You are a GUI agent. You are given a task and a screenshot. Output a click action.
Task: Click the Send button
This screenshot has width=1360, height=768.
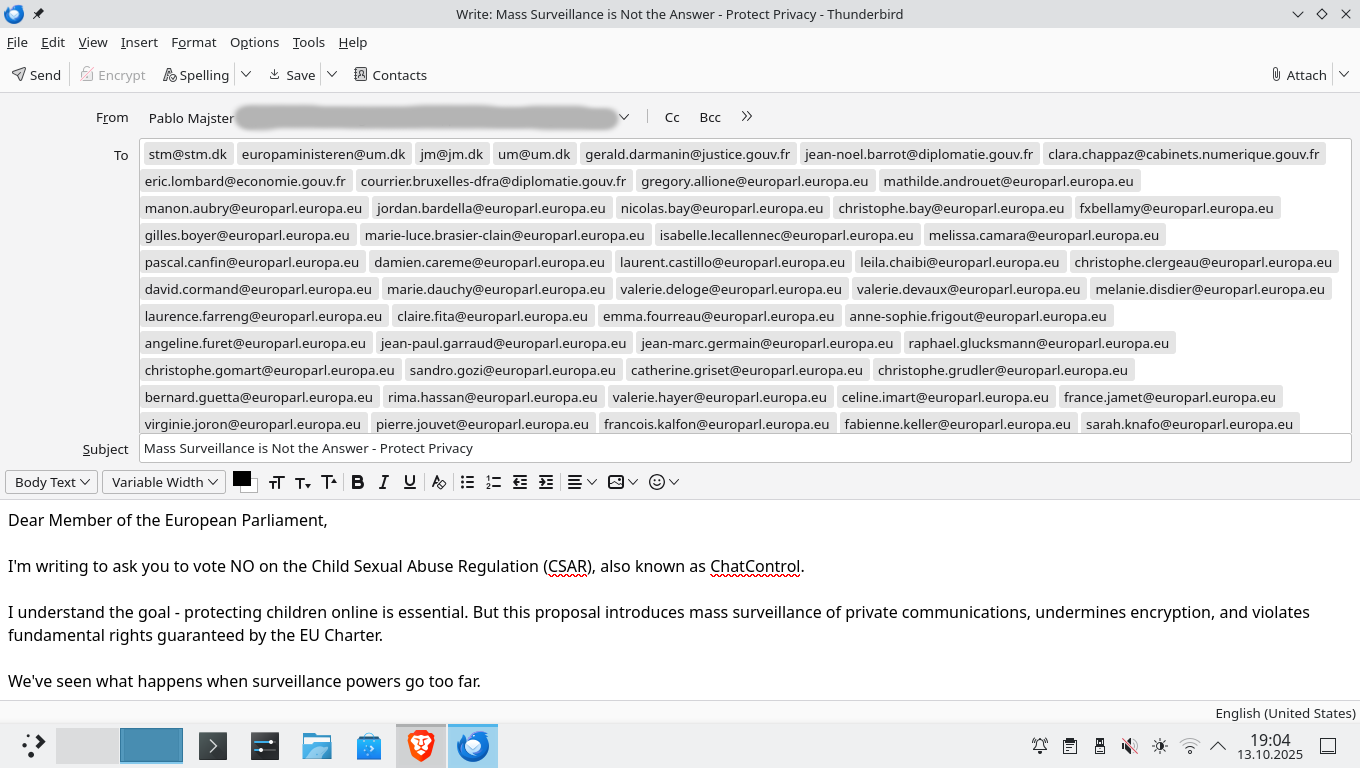pos(36,75)
